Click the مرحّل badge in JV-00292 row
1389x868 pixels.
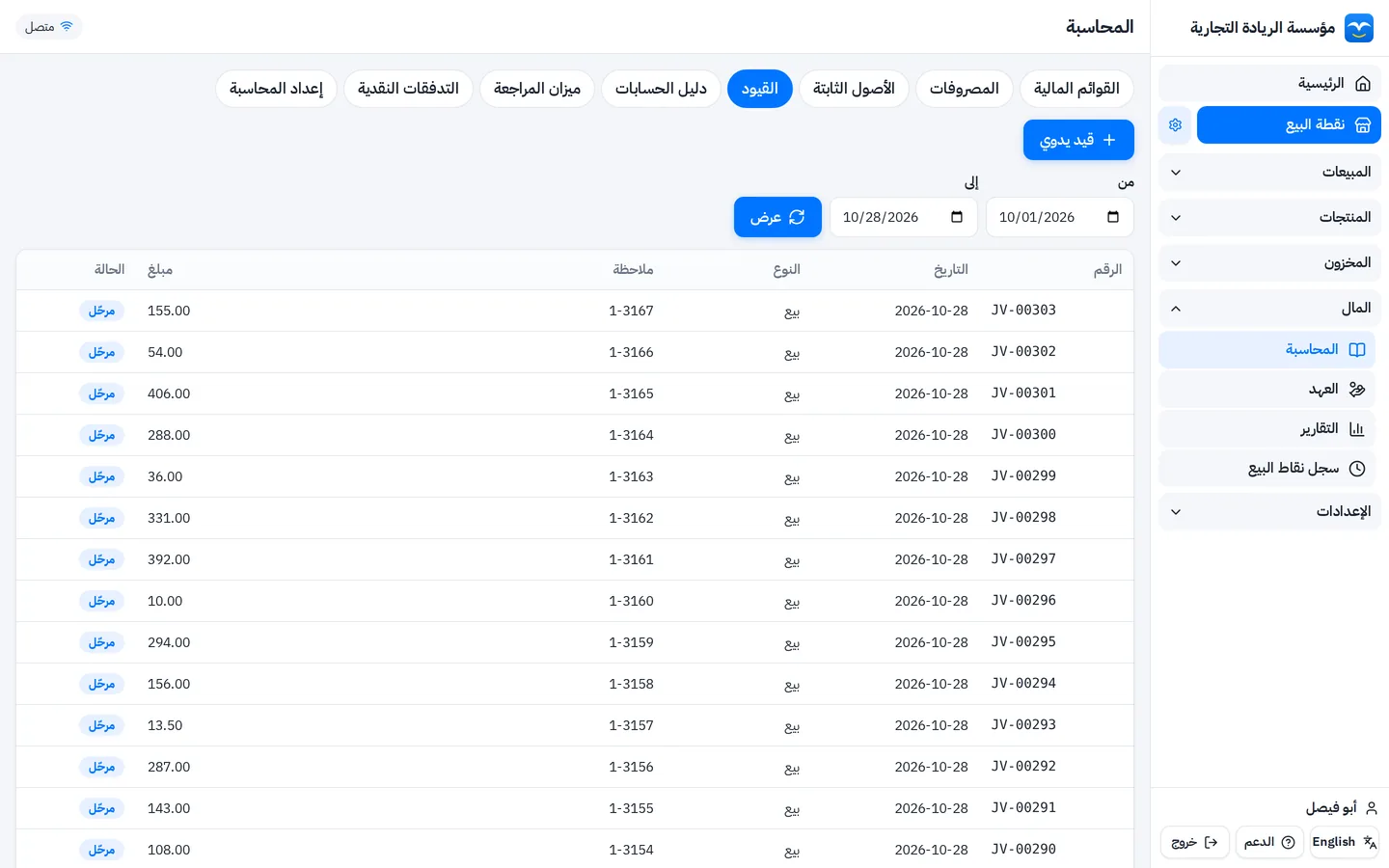coord(101,767)
